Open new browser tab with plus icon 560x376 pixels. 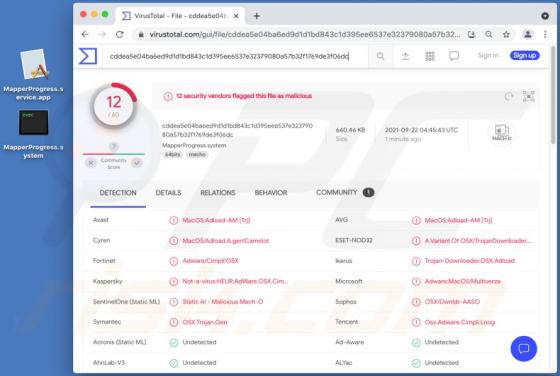256,16
